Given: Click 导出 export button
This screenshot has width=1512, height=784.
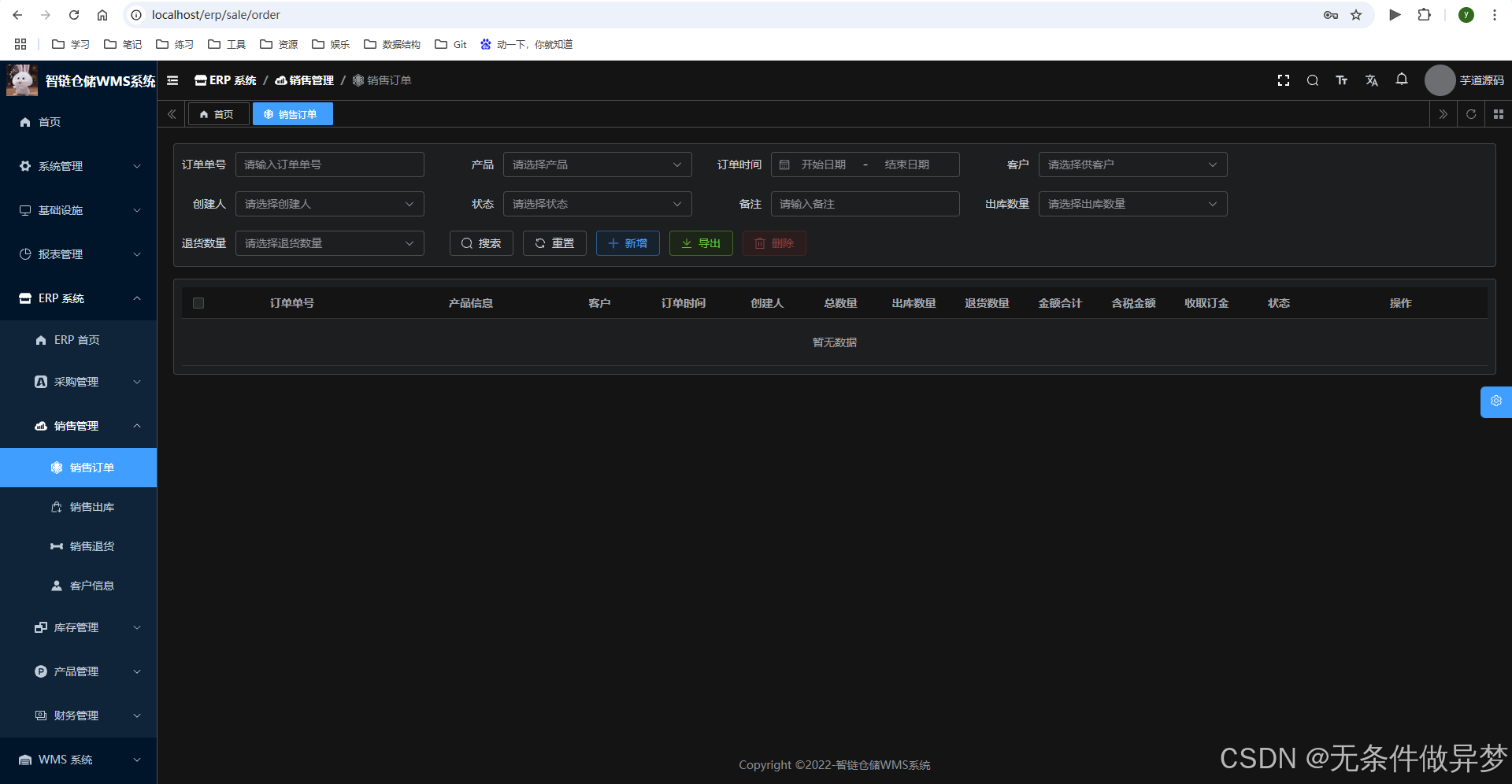Looking at the screenshot, I should point(701,243).
